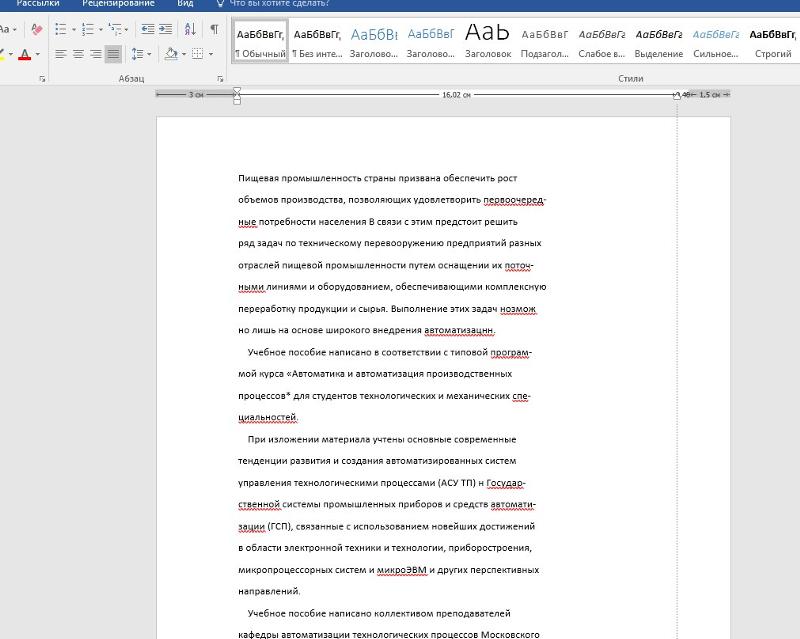
Task: Toggle right text alignment
Action: tap(96, 53)
